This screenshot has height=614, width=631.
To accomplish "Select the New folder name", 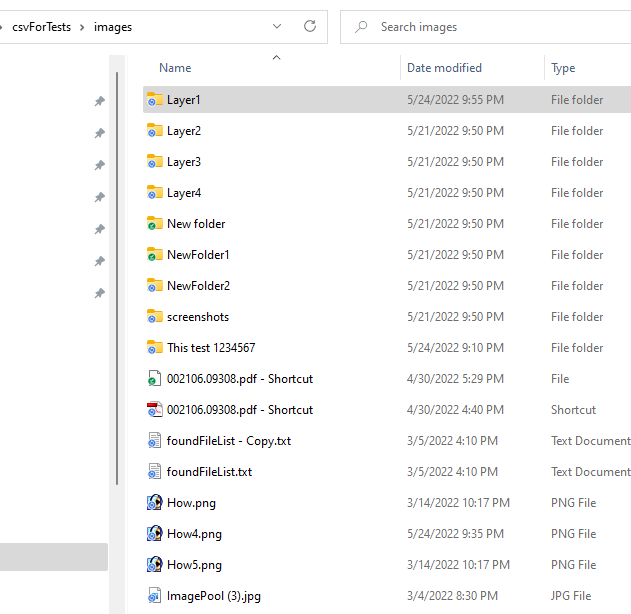I will click(x=196, y=224).
